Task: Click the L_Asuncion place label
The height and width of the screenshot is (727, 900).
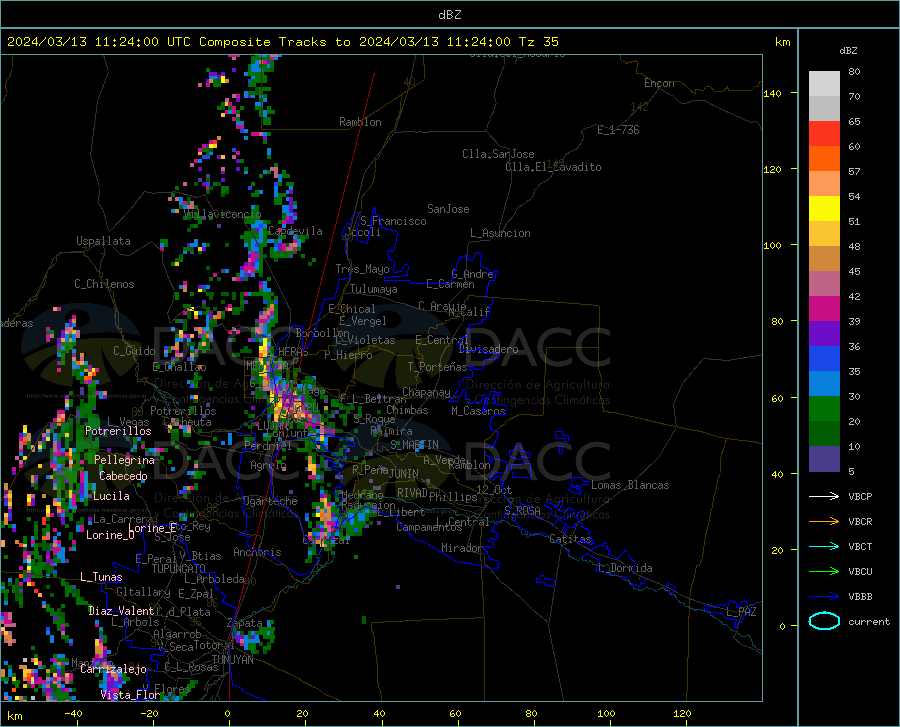Action: click(x=500, y=233)
